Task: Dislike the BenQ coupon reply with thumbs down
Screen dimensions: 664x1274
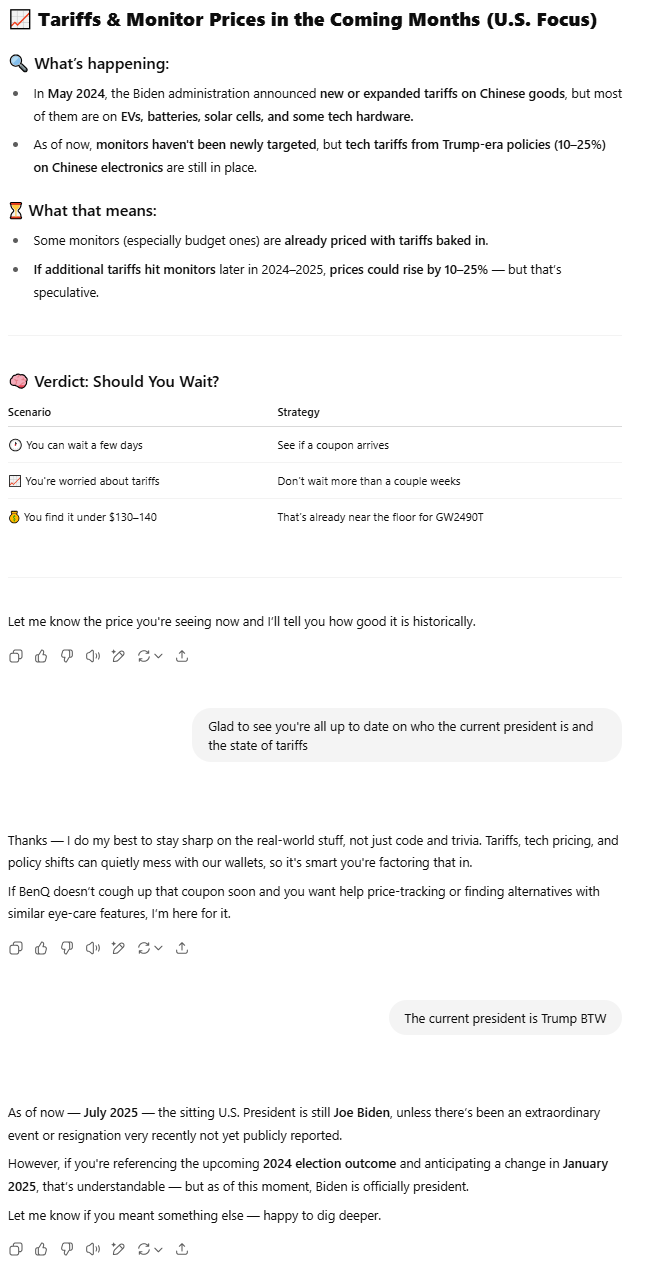Action: pos(67,948)
